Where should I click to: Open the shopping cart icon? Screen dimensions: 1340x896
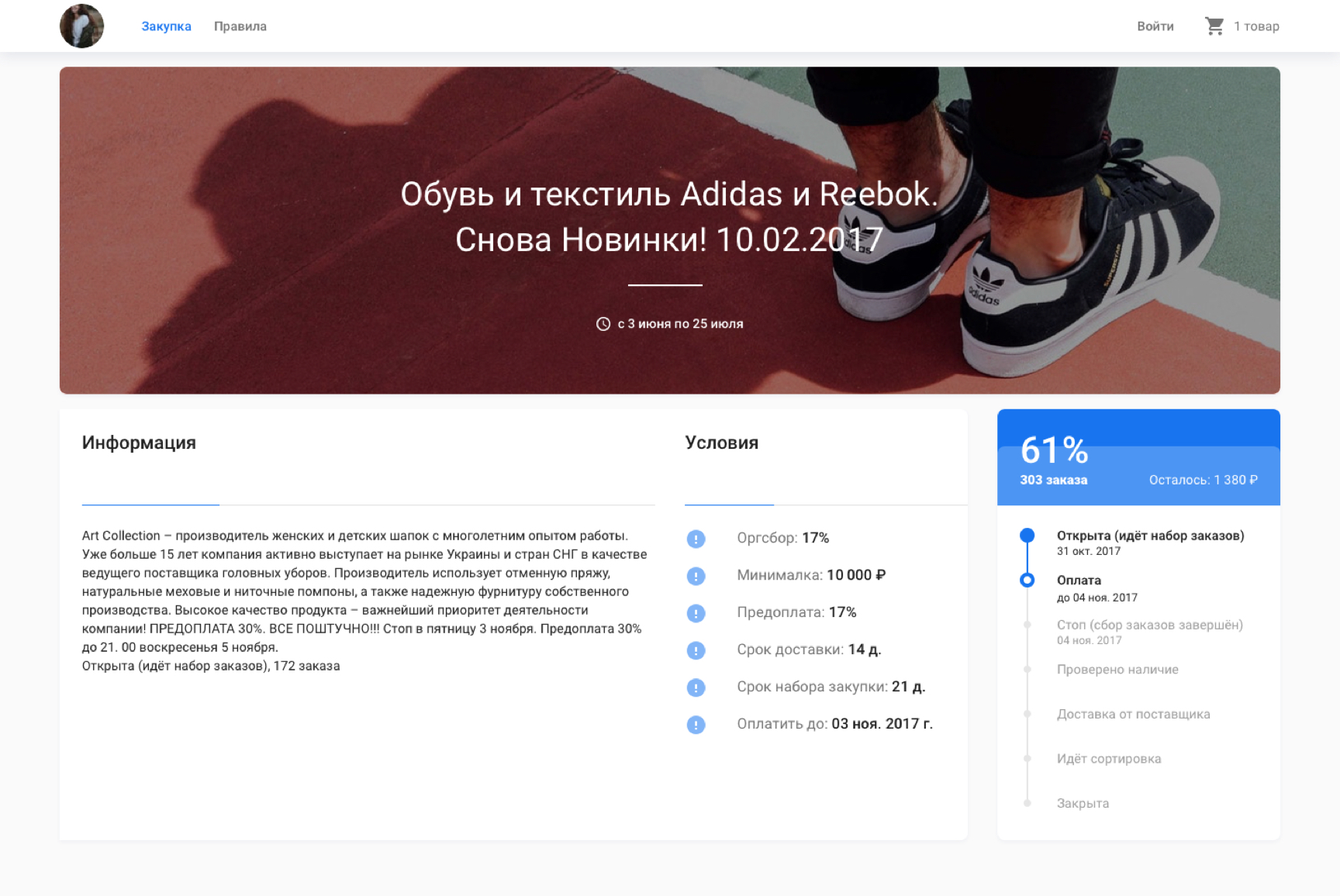[x=1214, y=26]
